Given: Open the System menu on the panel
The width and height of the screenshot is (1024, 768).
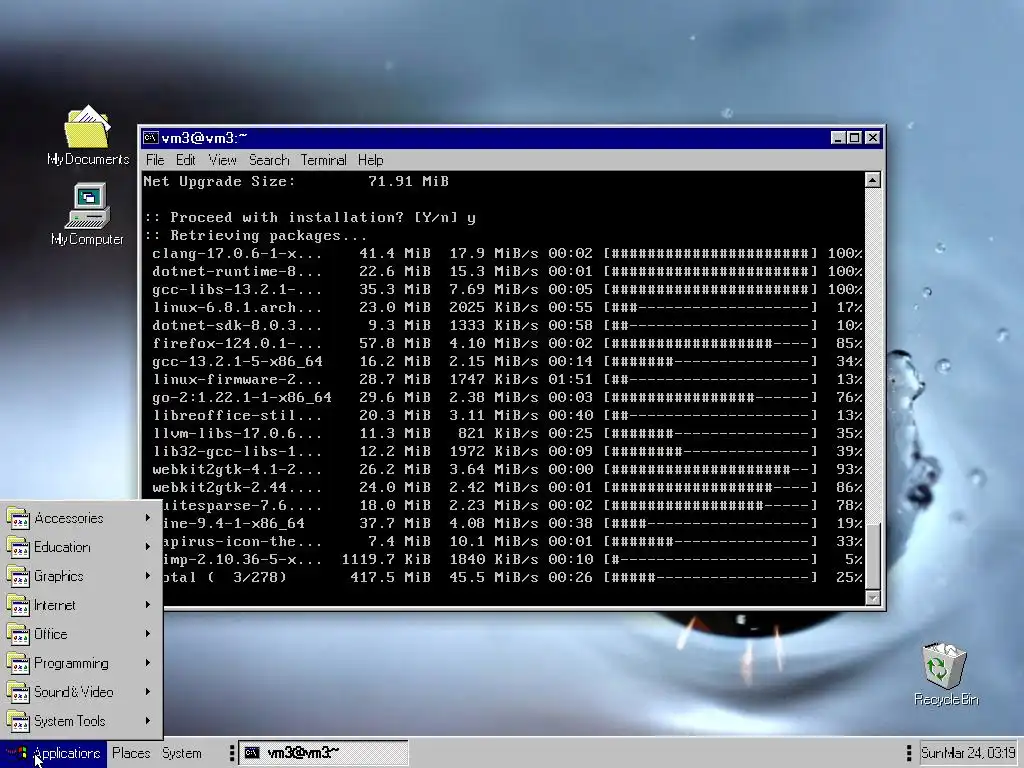Looking at the screenshot, I should coord(182,753).
